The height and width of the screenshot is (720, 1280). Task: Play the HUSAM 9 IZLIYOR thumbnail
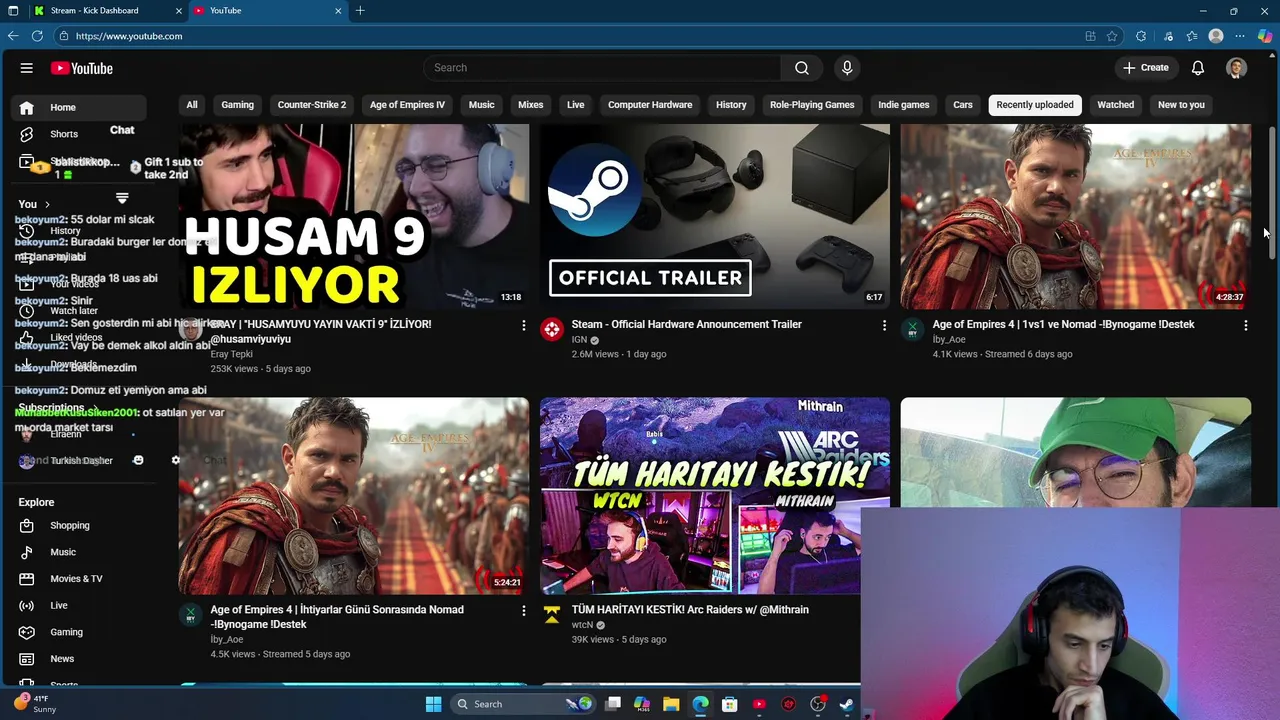354,217
